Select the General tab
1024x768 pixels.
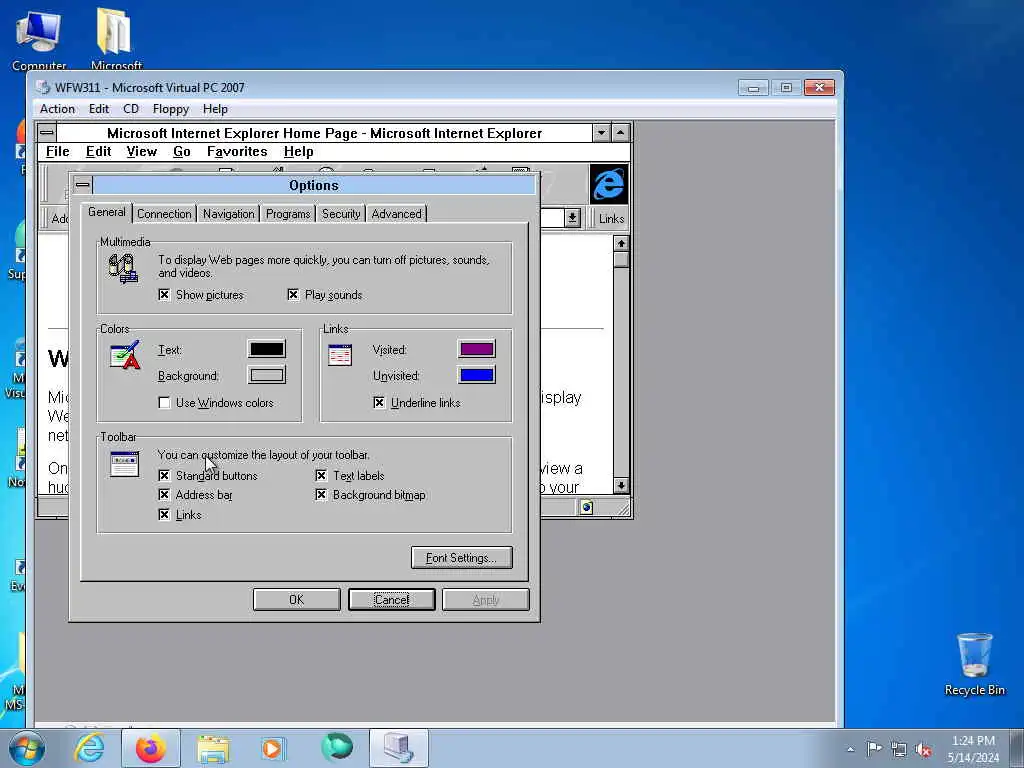point(106,212)
